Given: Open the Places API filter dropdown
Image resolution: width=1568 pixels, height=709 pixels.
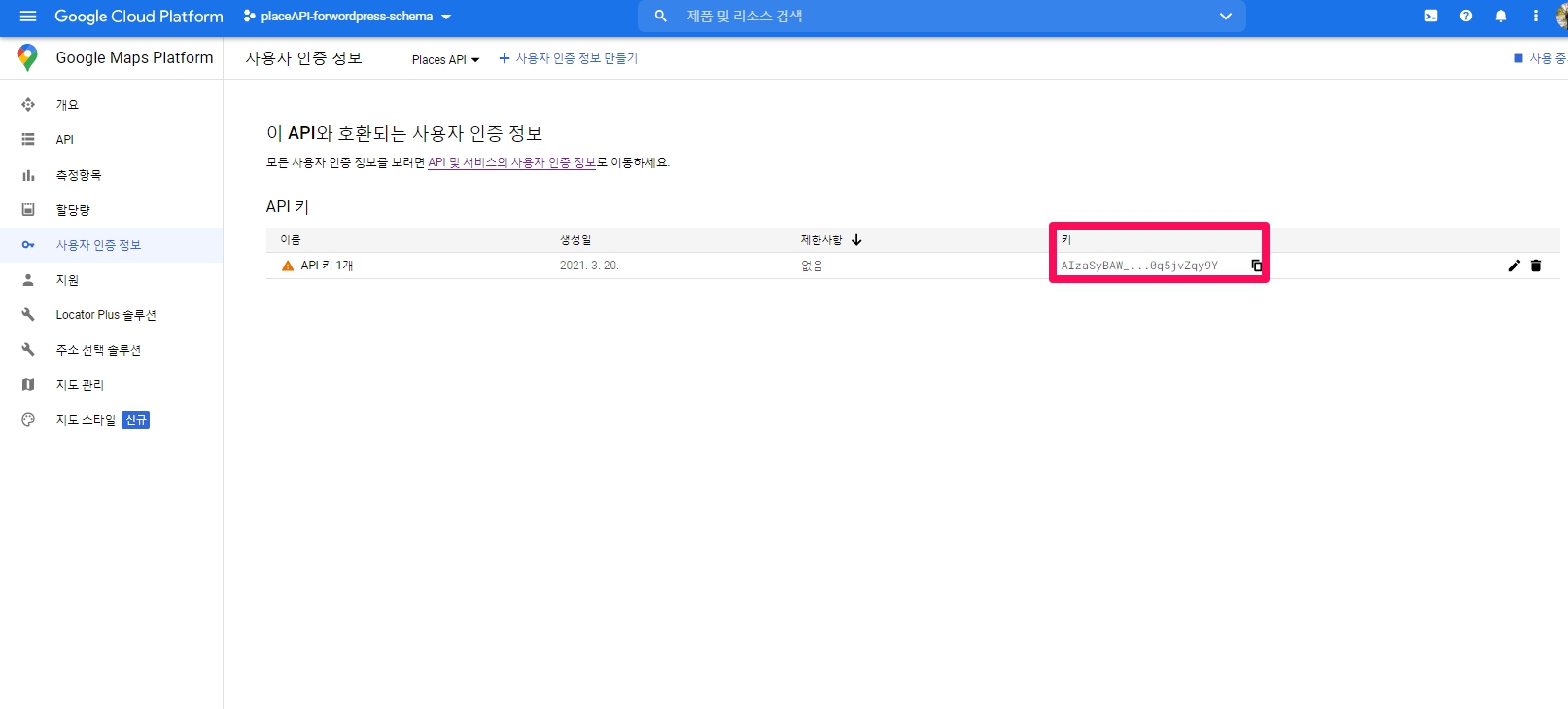Looking at the screenshot, I should tap(445, 59).
